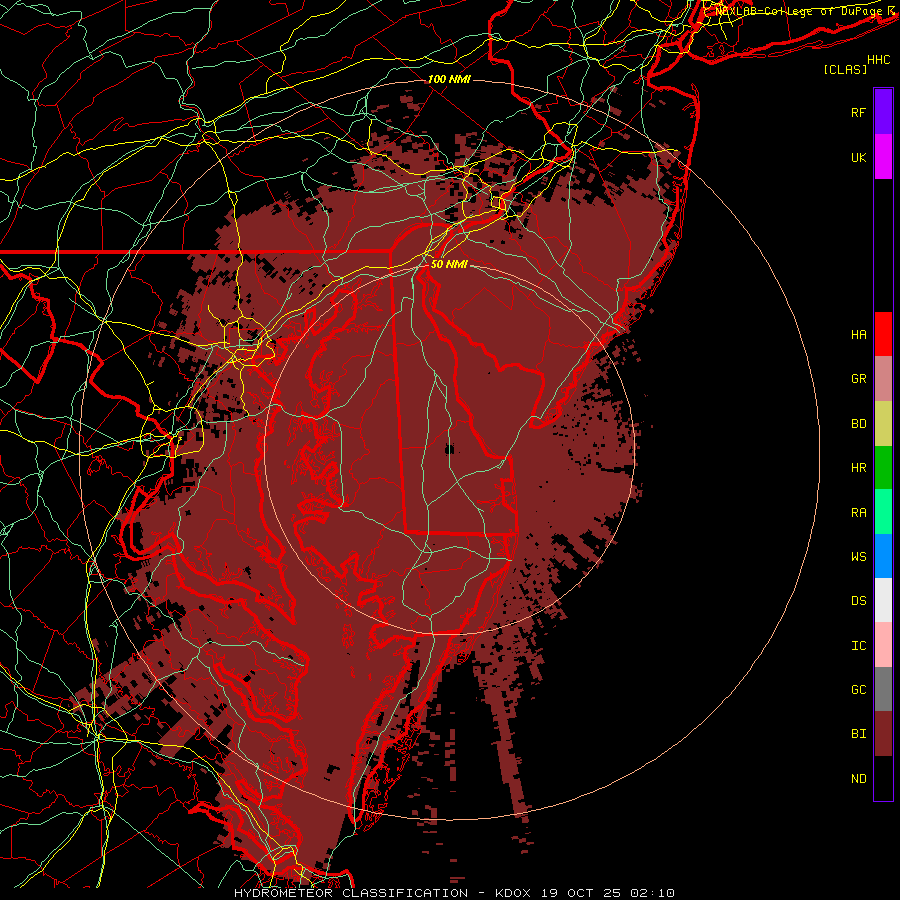Click the ND black legend swatch
This screenshot has width=900, height=900.
(883, 778)
